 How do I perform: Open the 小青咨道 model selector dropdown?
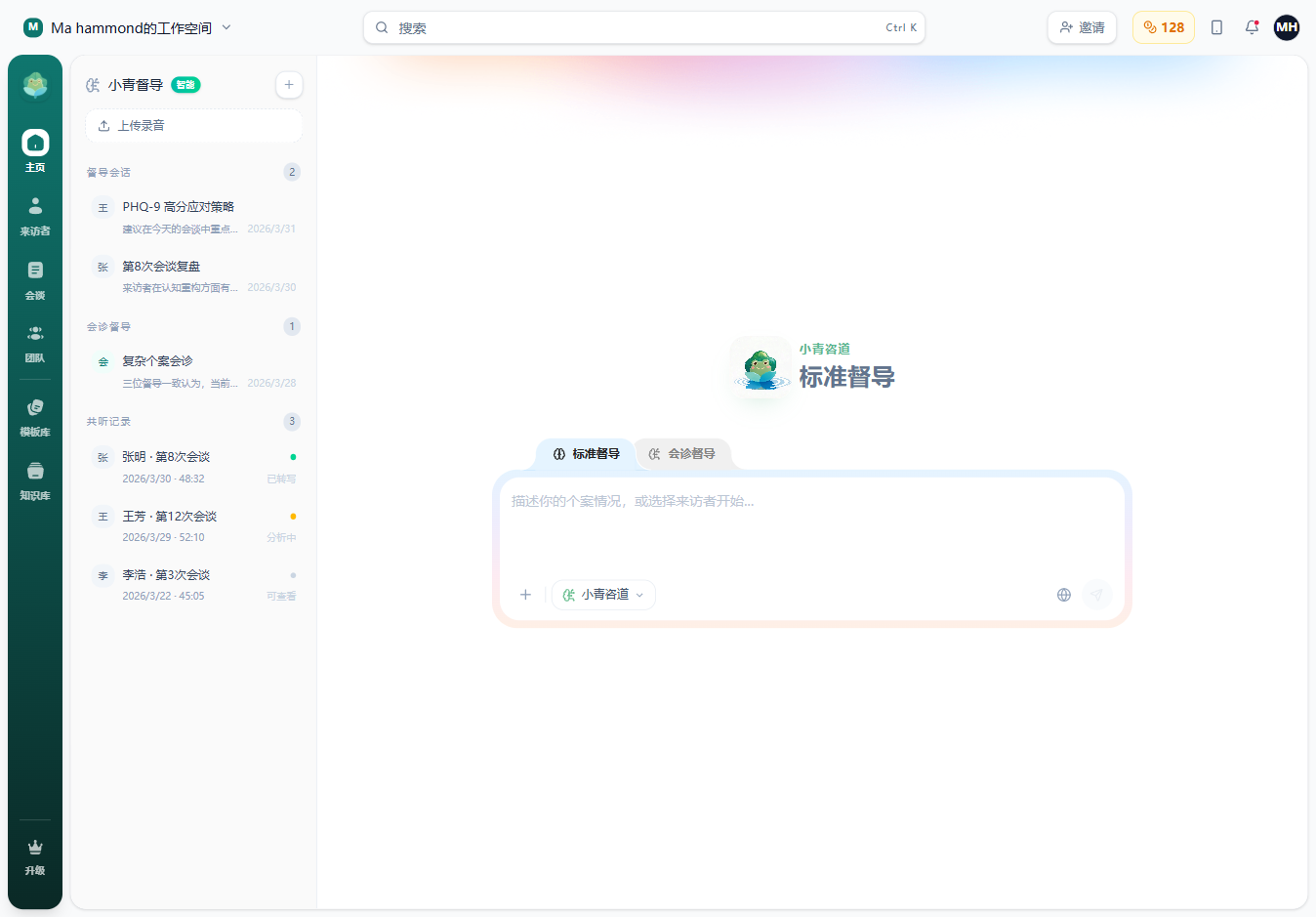pos(603,595)
